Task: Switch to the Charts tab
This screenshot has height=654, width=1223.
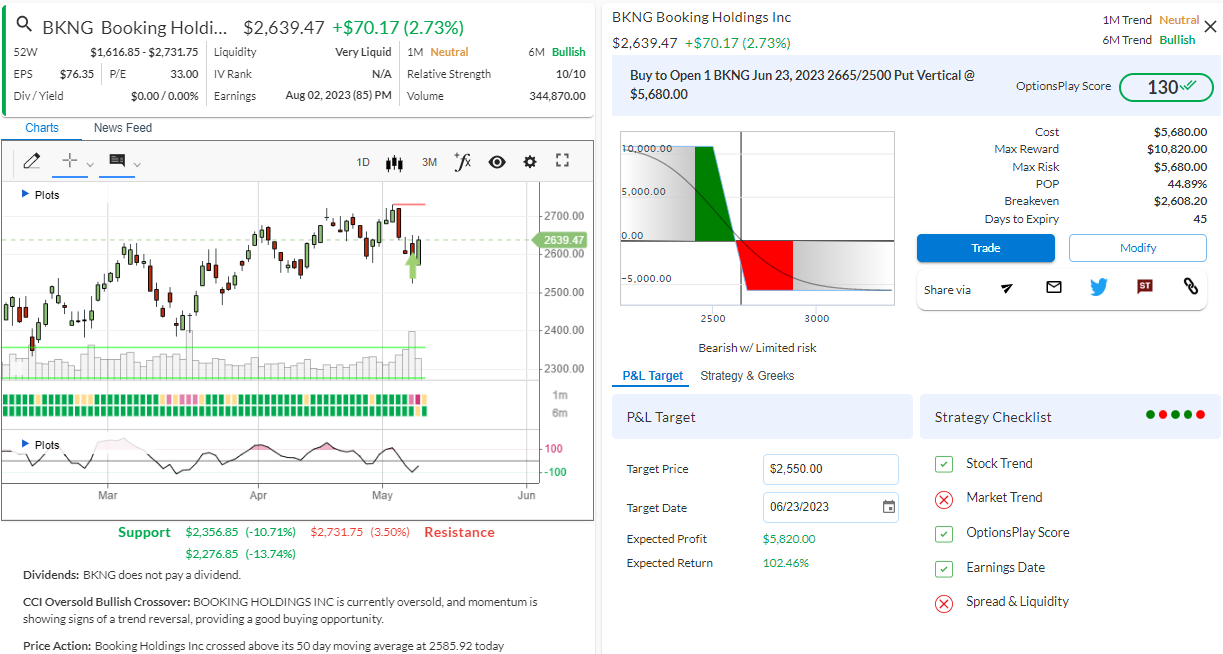Action: 42,128
